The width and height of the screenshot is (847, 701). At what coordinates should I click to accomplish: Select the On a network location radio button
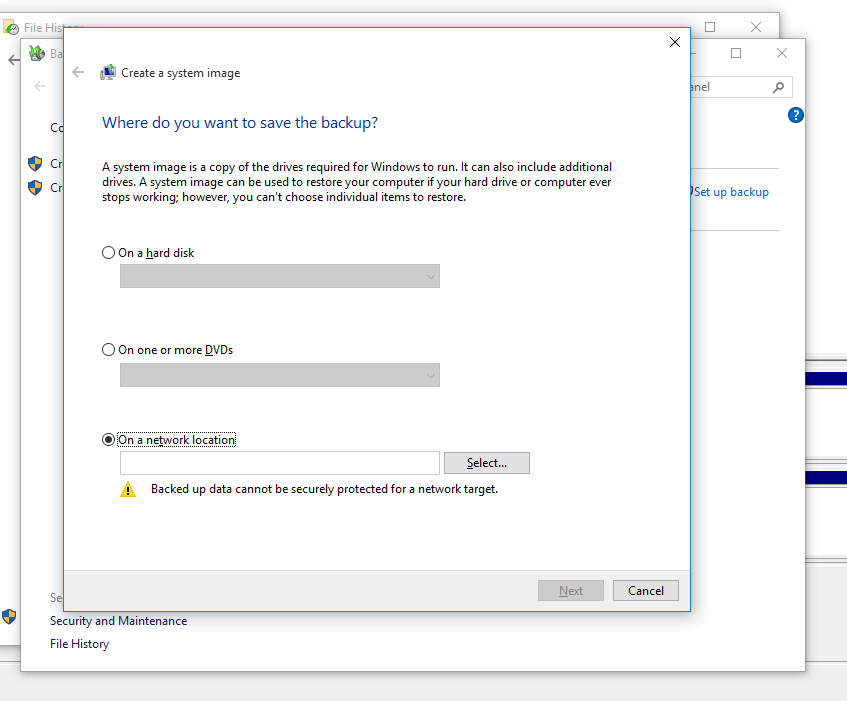[x=109, y=440]
